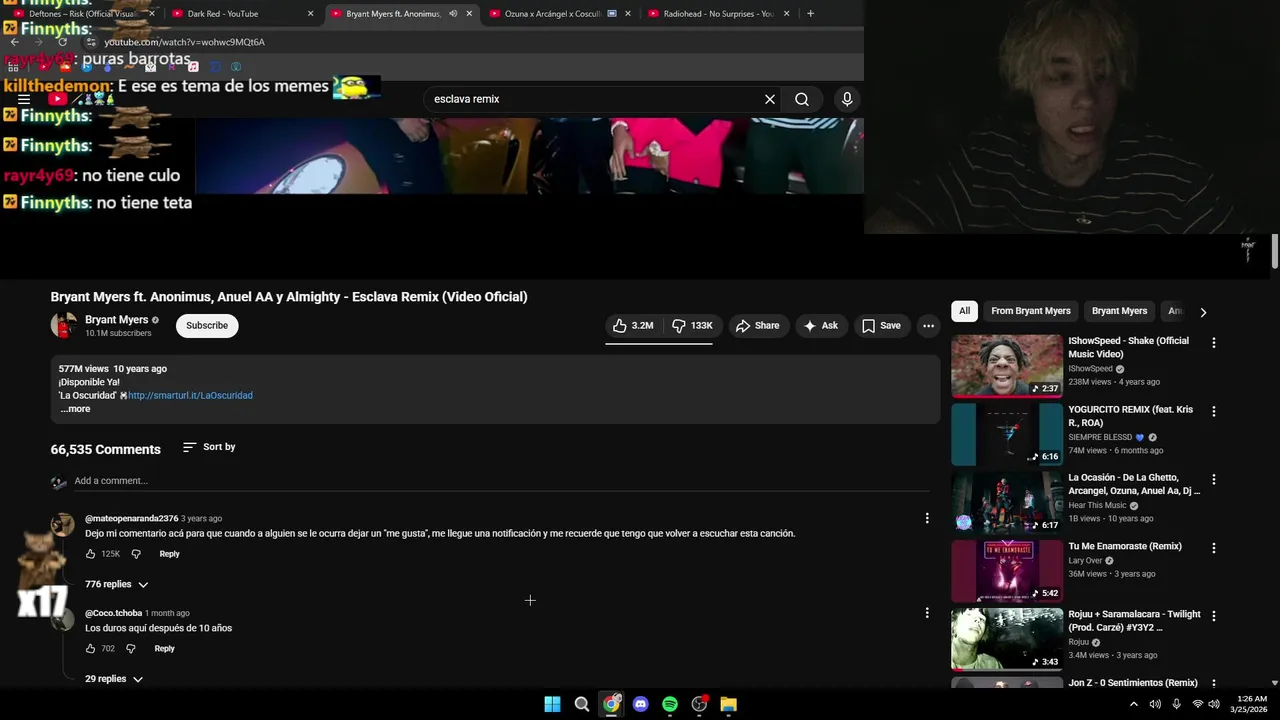This screenshot has height=720, width=1280.
Task: Open more actions menu under video
Action: point(928,325)
